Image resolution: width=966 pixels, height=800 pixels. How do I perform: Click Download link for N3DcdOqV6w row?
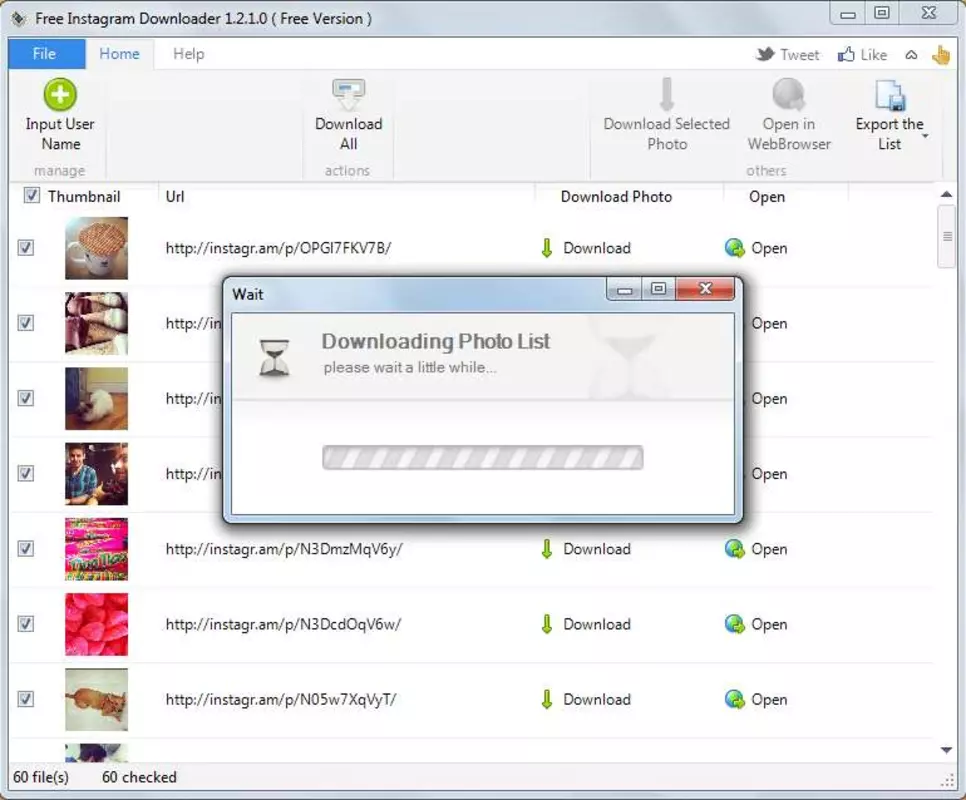(x=597, y=624)
